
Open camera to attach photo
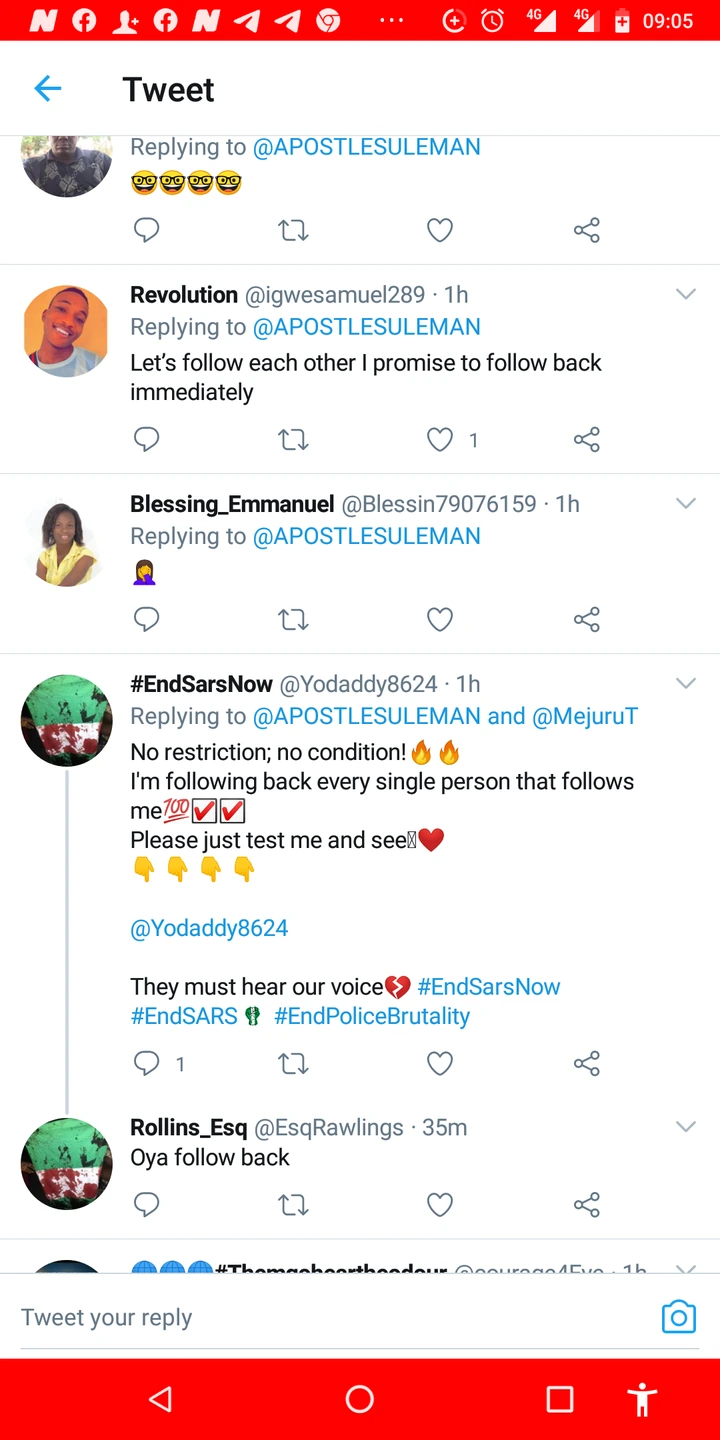point(678,1317)
